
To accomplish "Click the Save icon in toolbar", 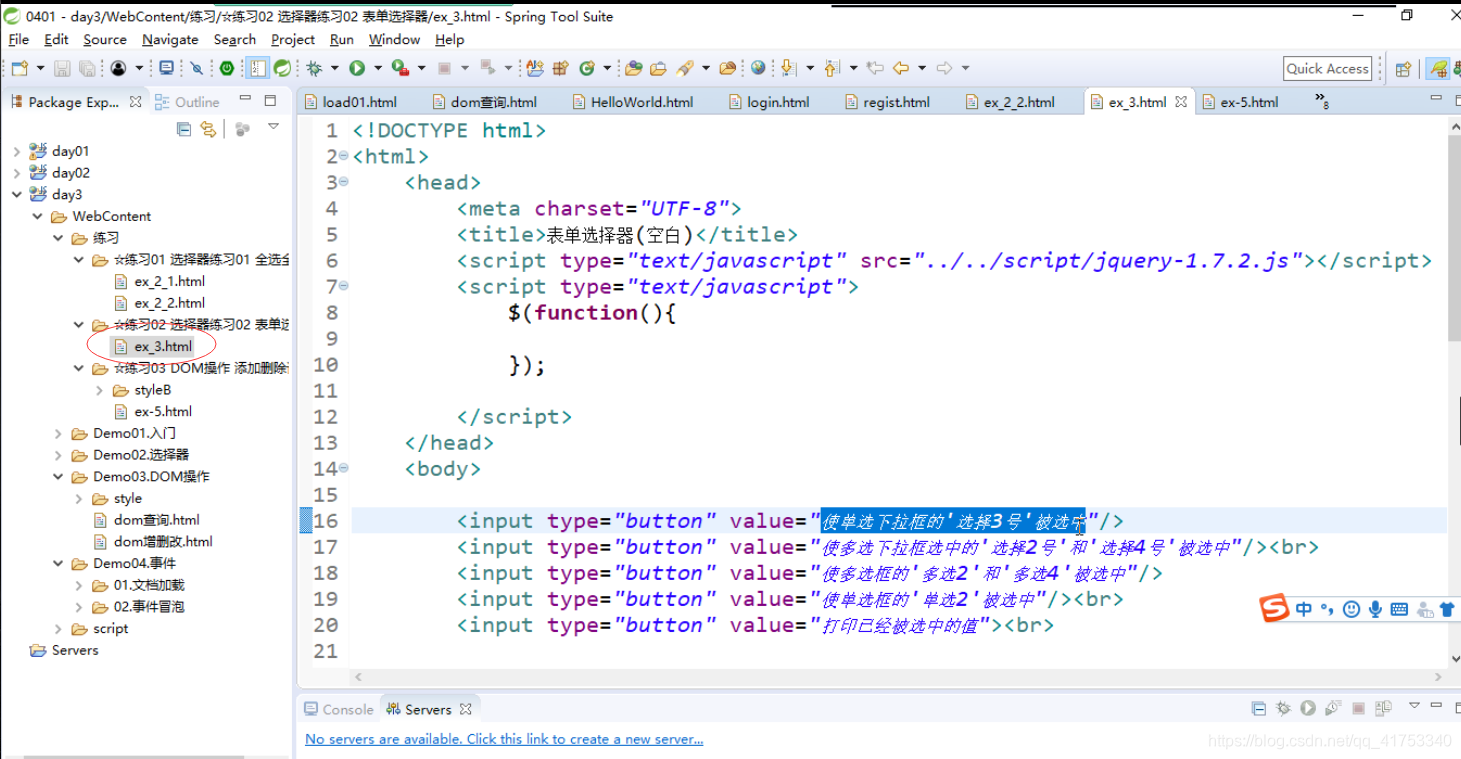I will [x=62, y=68].
